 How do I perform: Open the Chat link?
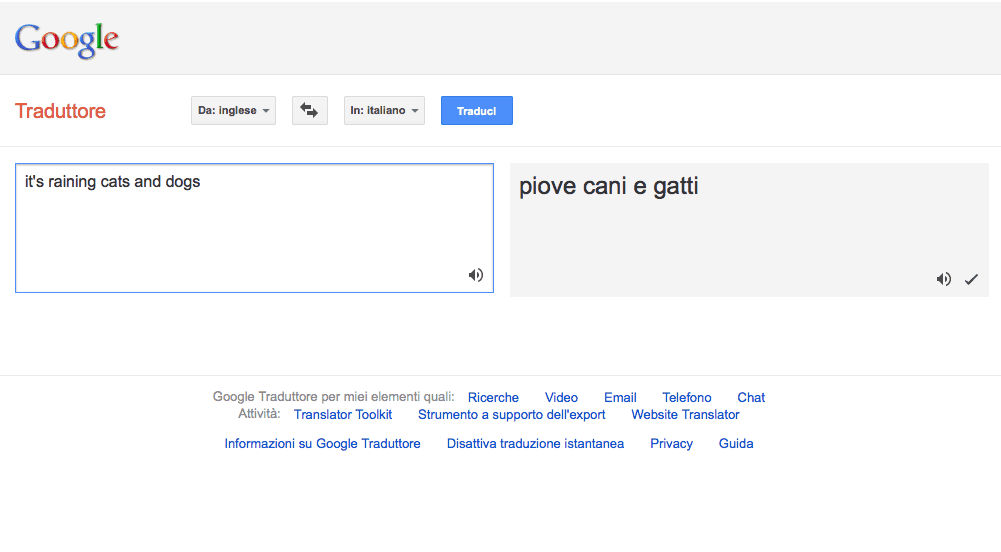click(751, 398)
